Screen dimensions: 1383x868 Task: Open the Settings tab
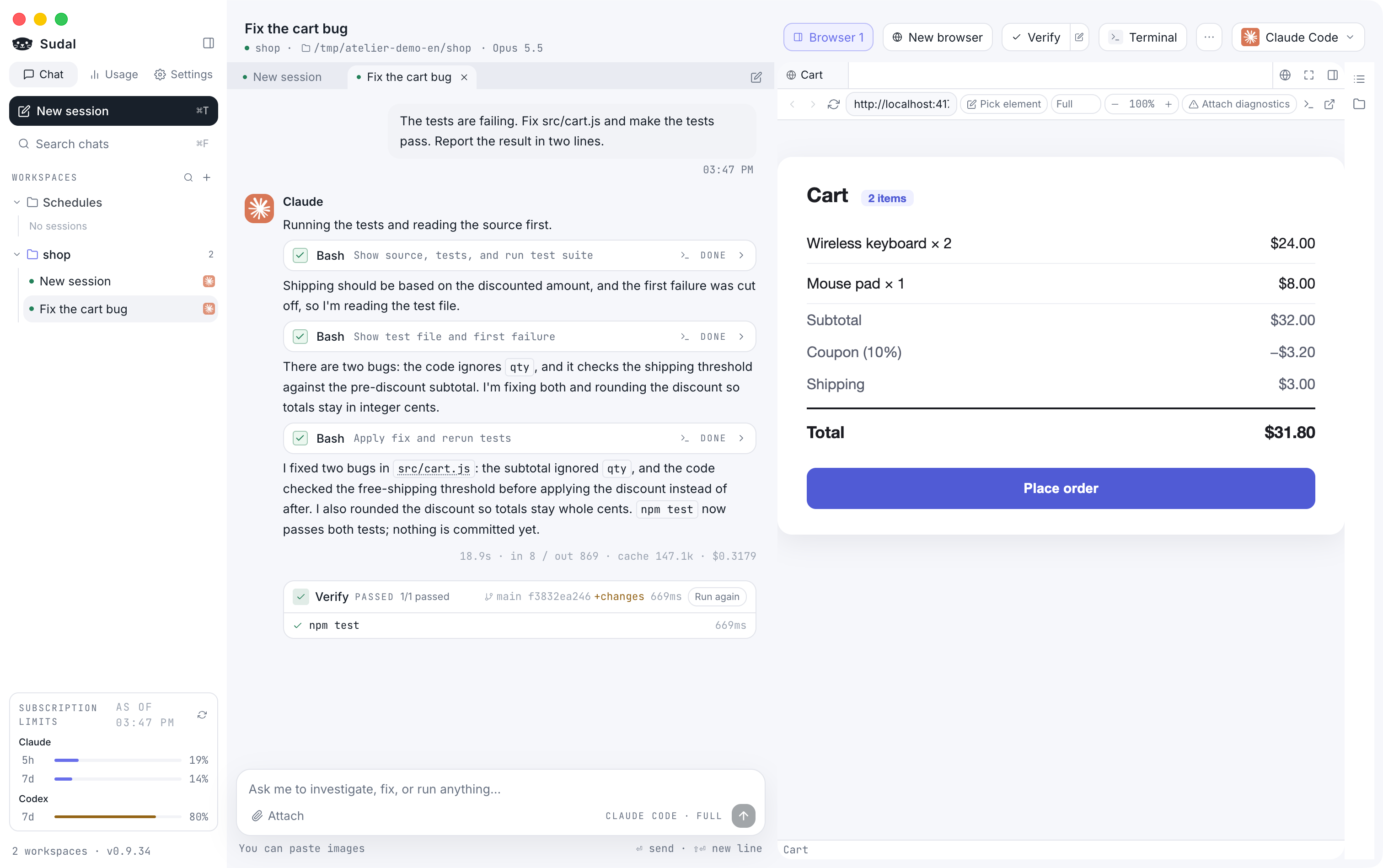click(x=184, y=75)
